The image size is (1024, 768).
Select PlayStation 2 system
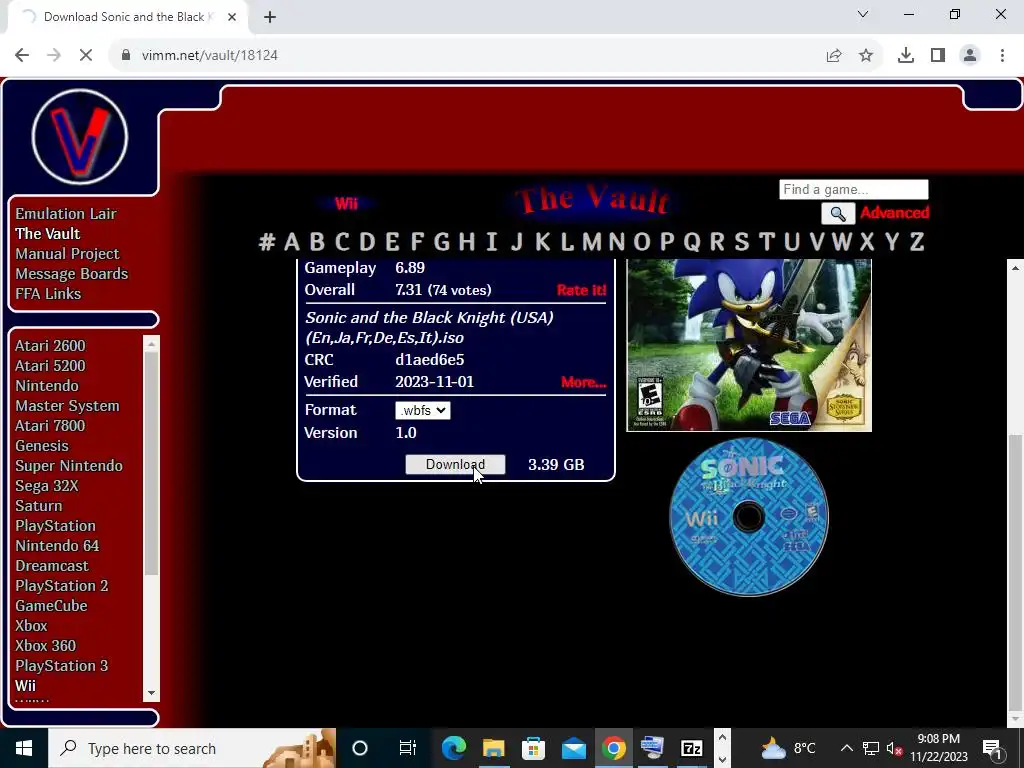point(61,586)
